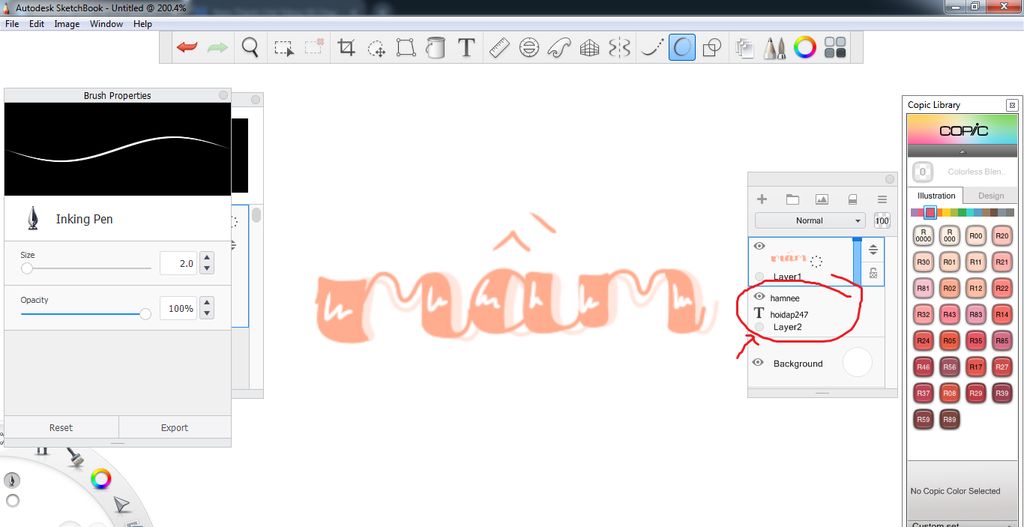Image resolution: width=1024 pixels, height=527 pixels.
Task: Open the Window menu
Action: pyautogui.click(x=106, y=24)
